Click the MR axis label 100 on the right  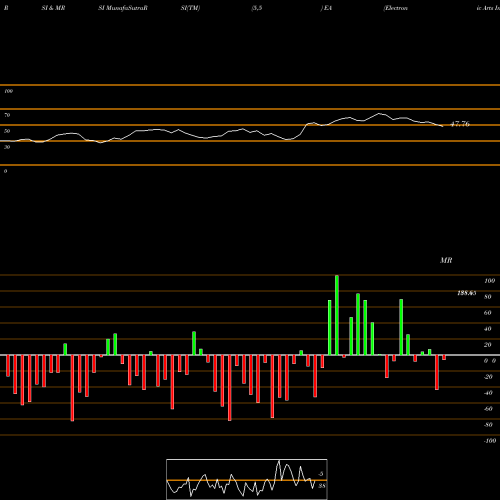point(490,281)
